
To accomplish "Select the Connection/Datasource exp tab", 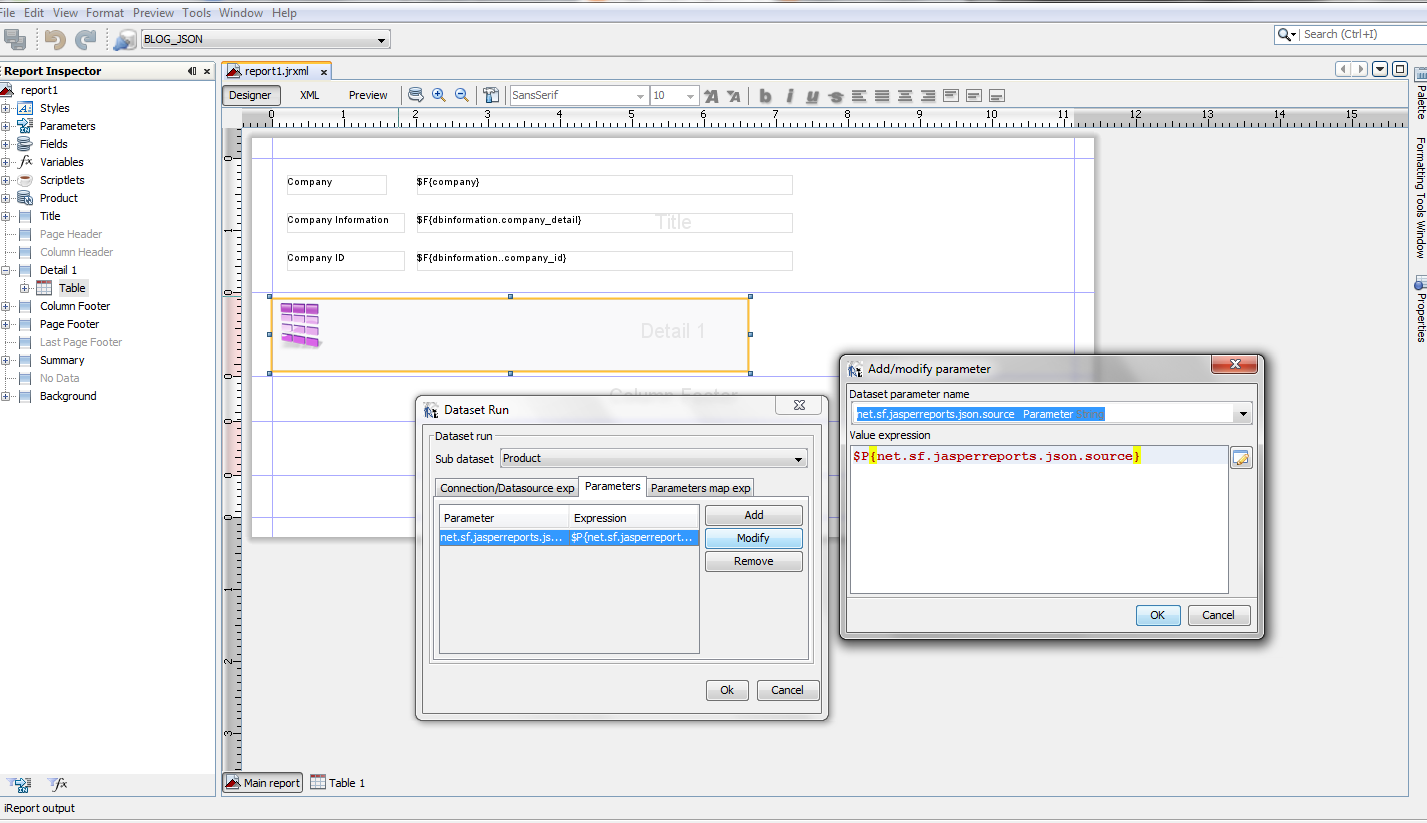I will click(x=508, y=488).
